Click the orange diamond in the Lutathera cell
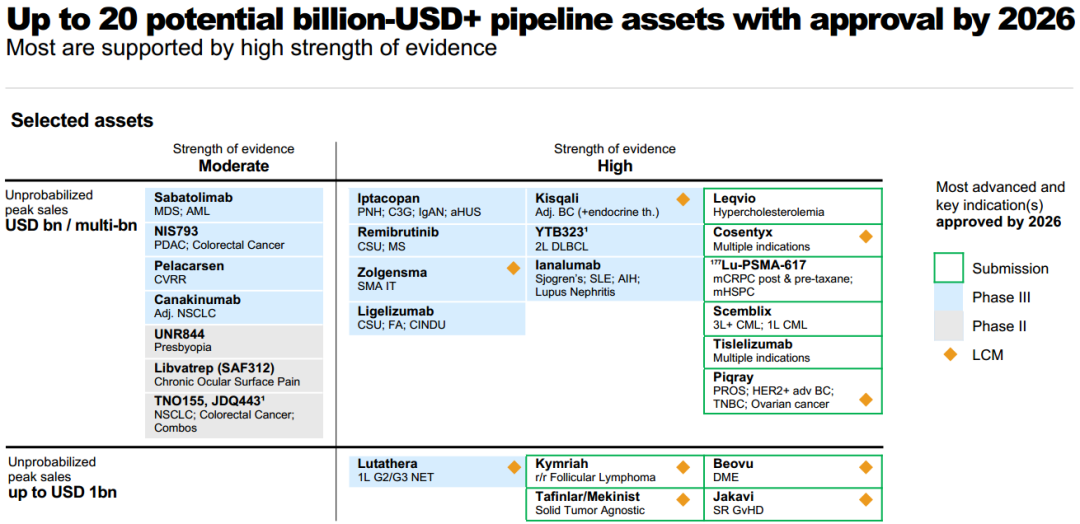Image resolution: width=1080 pixels, height=524 pixels. tap(513, 467)
